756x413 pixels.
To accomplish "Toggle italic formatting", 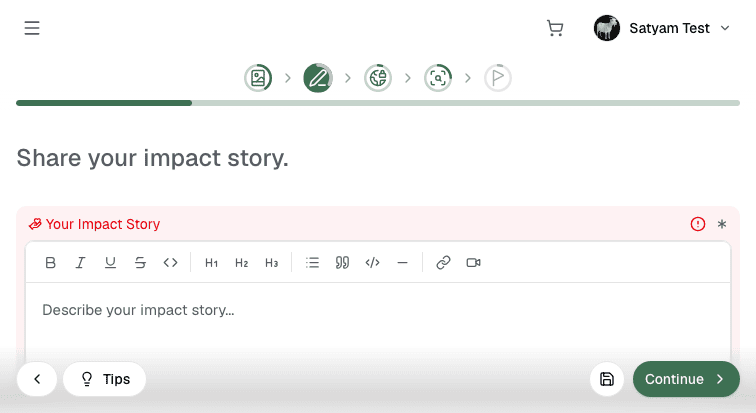I will click(80, 263).
